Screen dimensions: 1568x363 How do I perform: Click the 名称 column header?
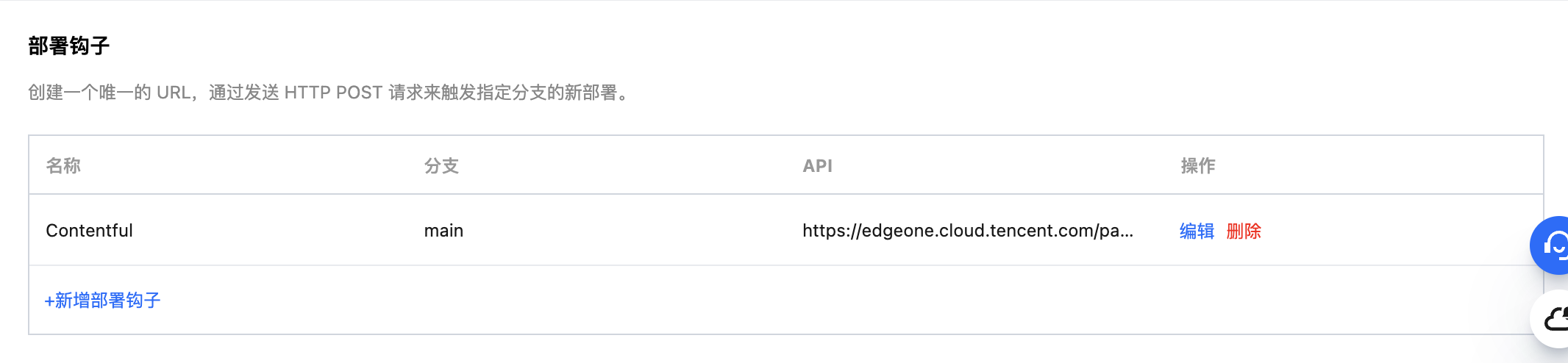pos(63,166)
